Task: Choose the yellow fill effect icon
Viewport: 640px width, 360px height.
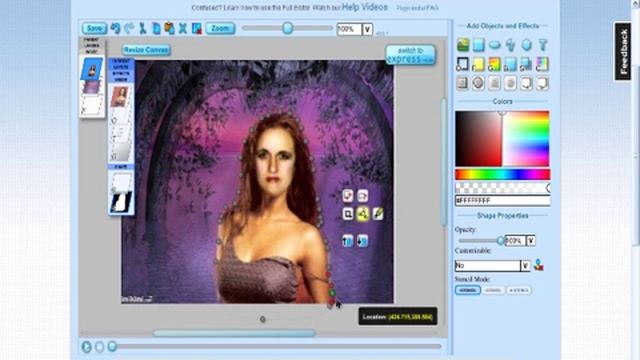Action: pyautogui.click(x=478, y=64)
